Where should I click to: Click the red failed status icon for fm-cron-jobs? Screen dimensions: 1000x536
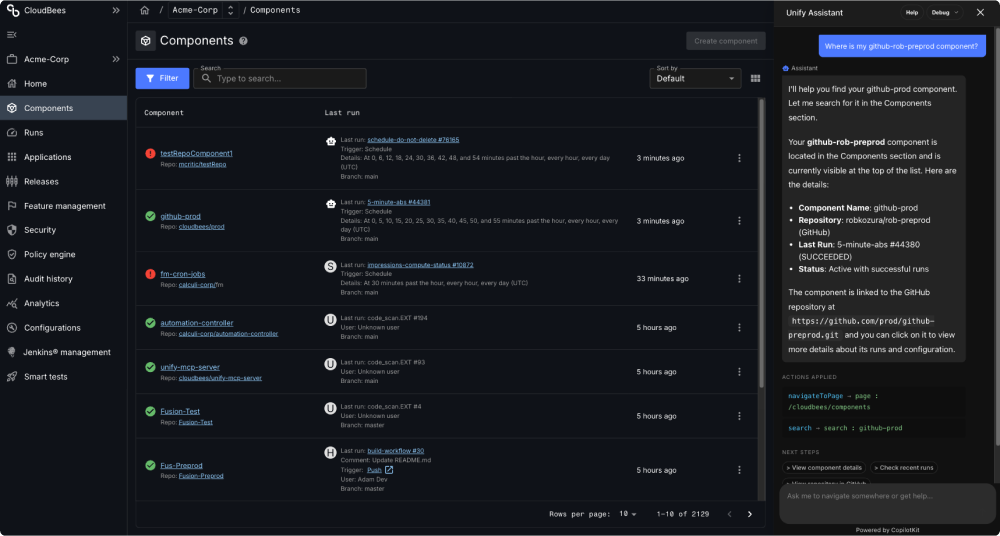(150, 274)
